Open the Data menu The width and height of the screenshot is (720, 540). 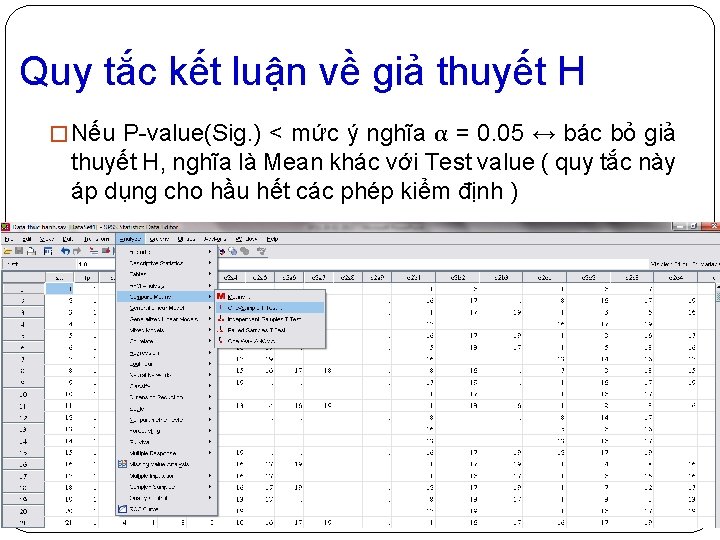[68, 239]
